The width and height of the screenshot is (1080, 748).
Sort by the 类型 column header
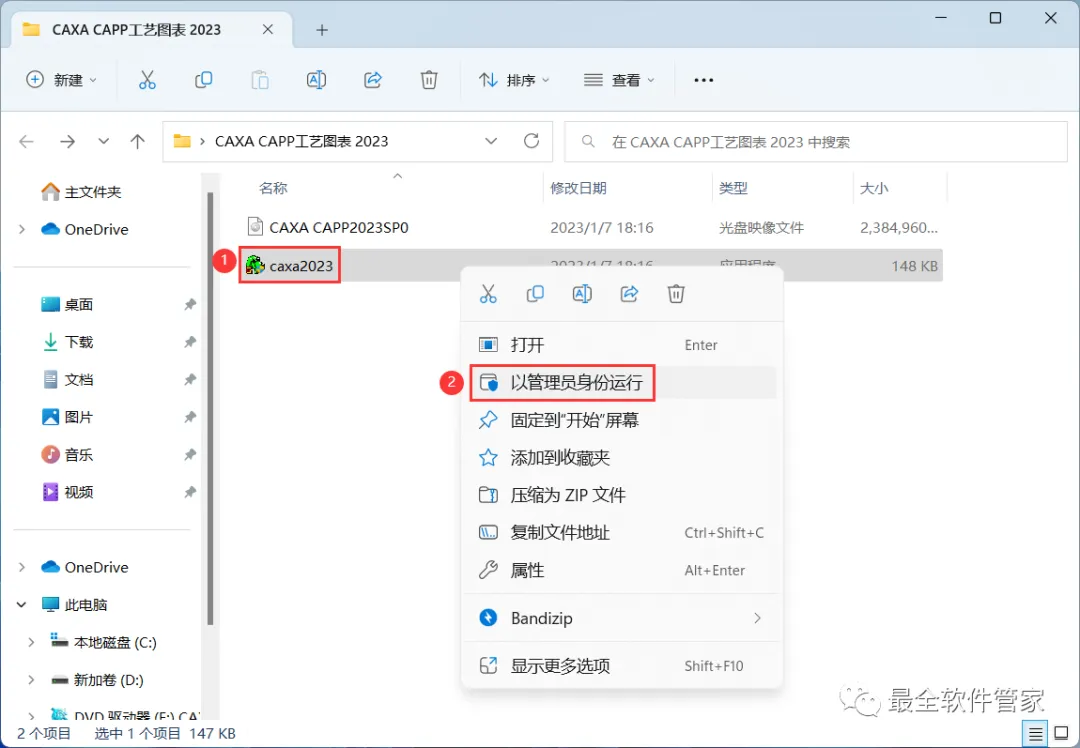point(733,188)
